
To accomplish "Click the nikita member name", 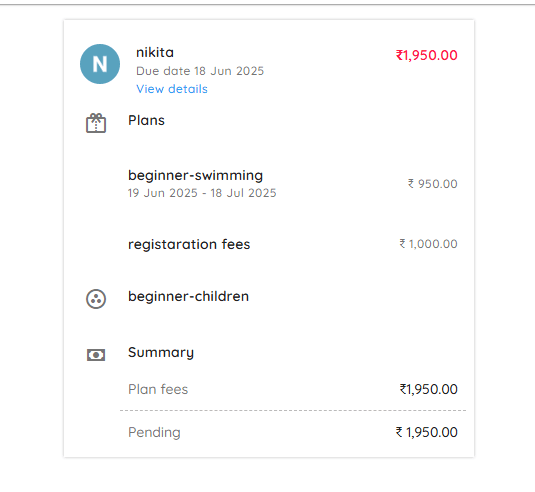I will (155, 53).
